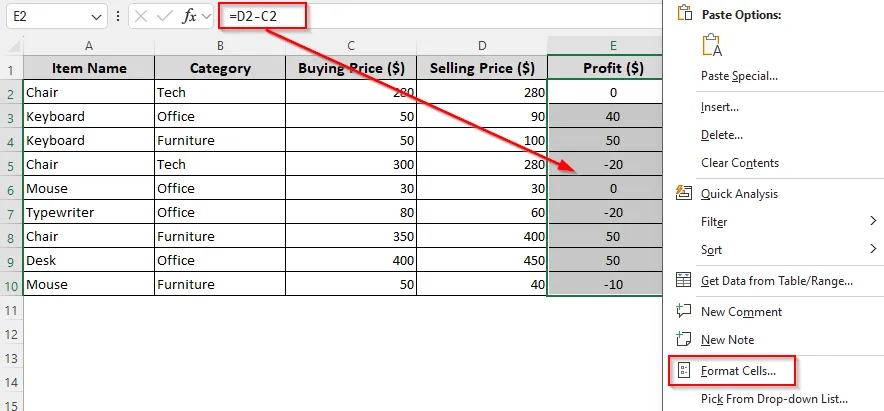Click the Item Name header cell
884x411 pixels.
tap(89, 68)
